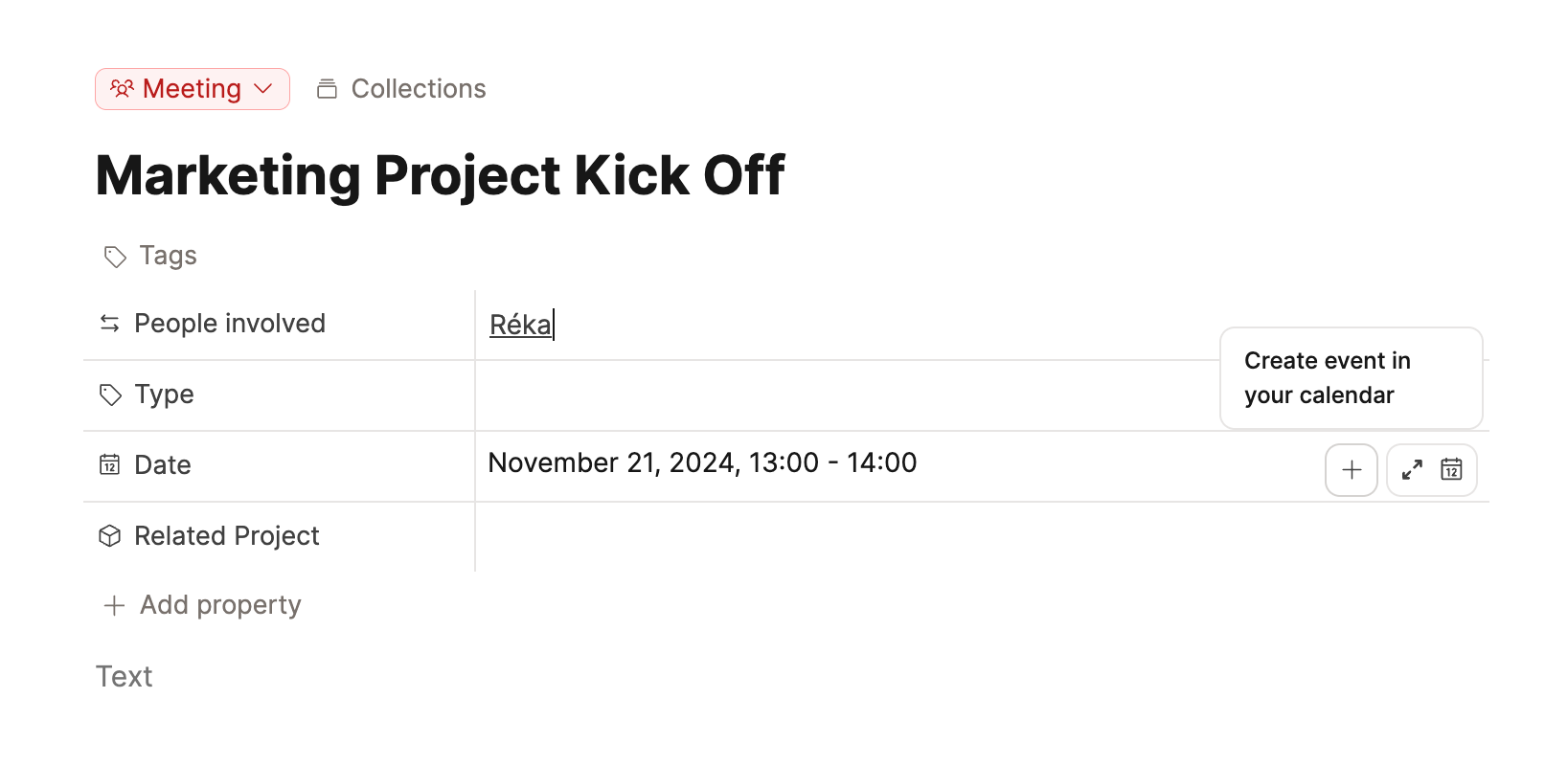
Task: Open the Meeting type dropdown chevron
Action: [261, 88]
